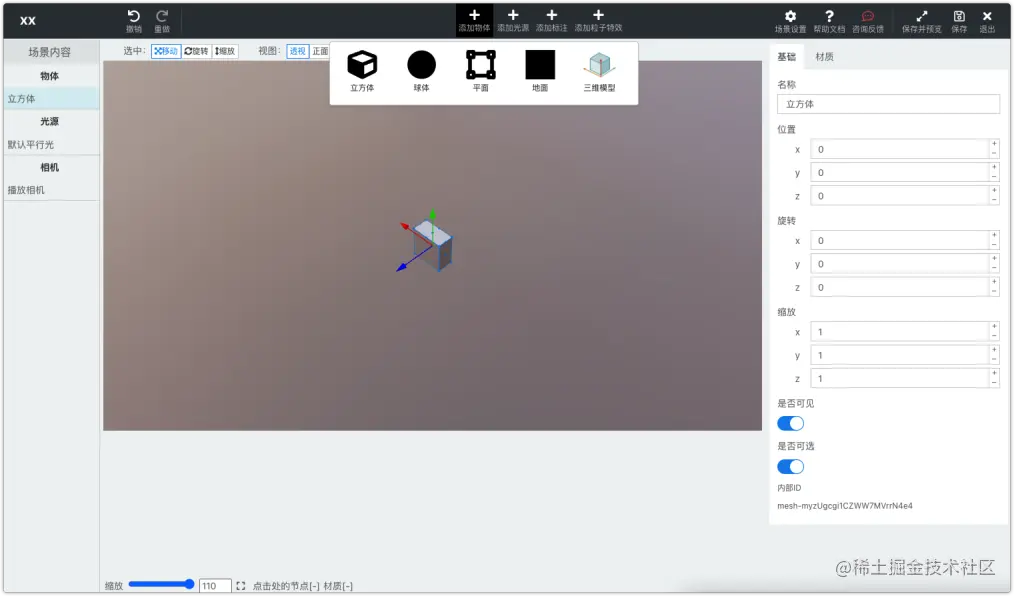The height and width of the screenshot is (596, 1014).
Task: Click the undo (撤销) icon
Action: pyautogui.click(x=134, y=16)
